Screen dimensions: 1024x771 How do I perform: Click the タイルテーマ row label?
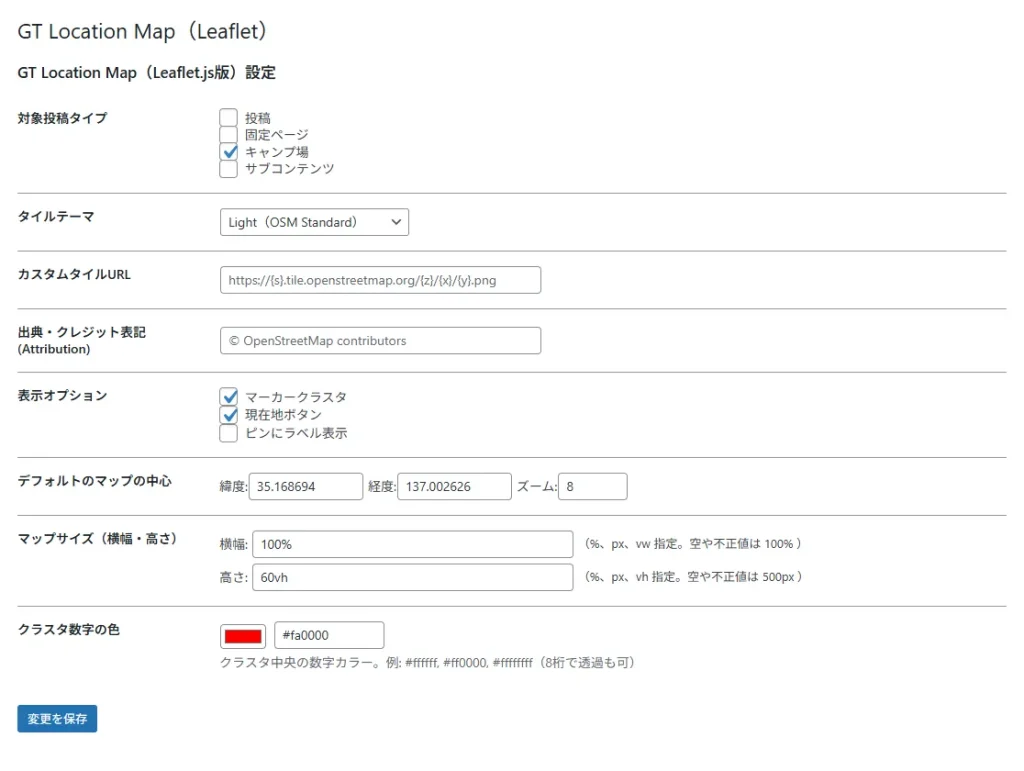point(56,216)
